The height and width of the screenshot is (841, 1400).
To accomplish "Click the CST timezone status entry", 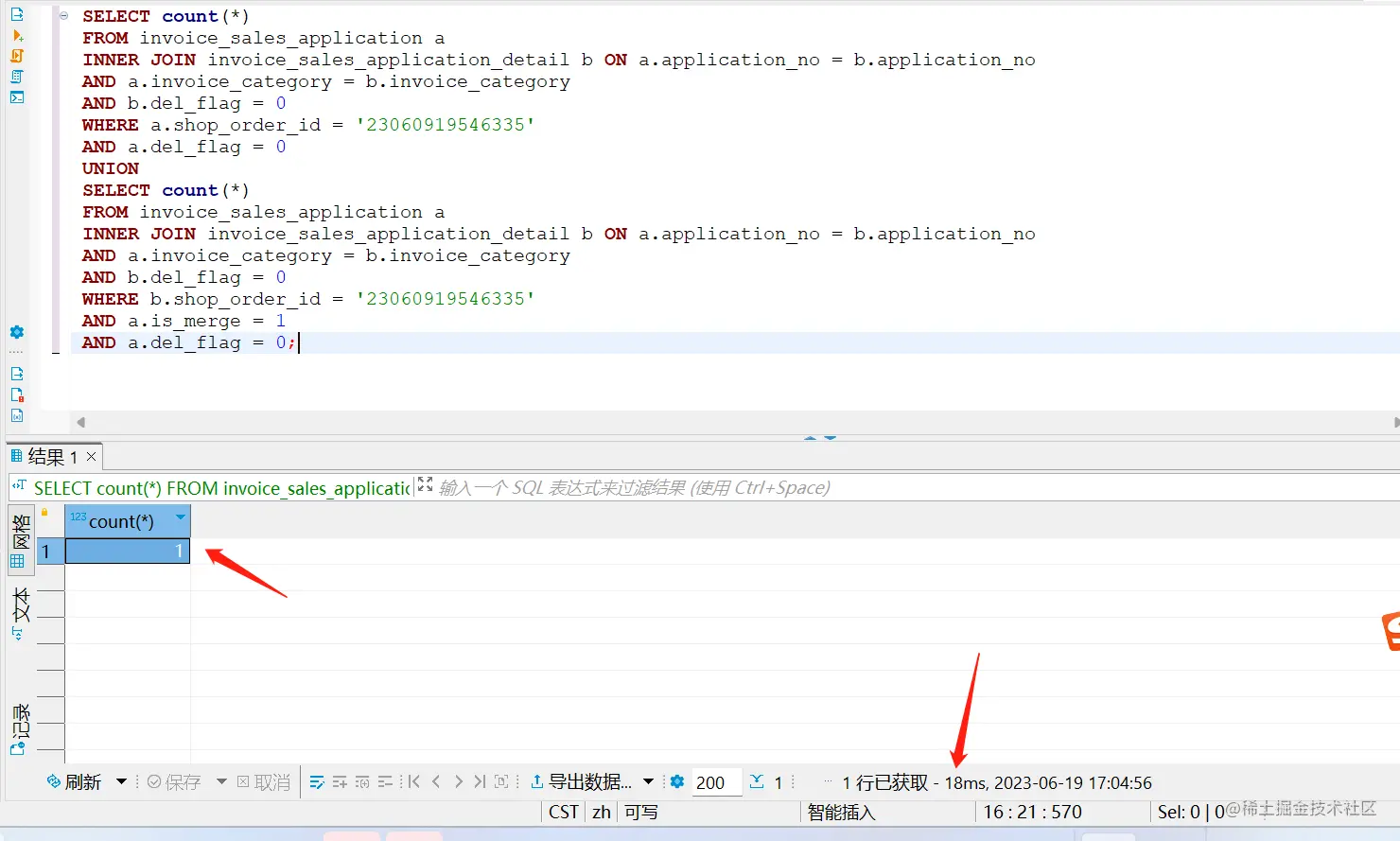I will pos(563,812).
